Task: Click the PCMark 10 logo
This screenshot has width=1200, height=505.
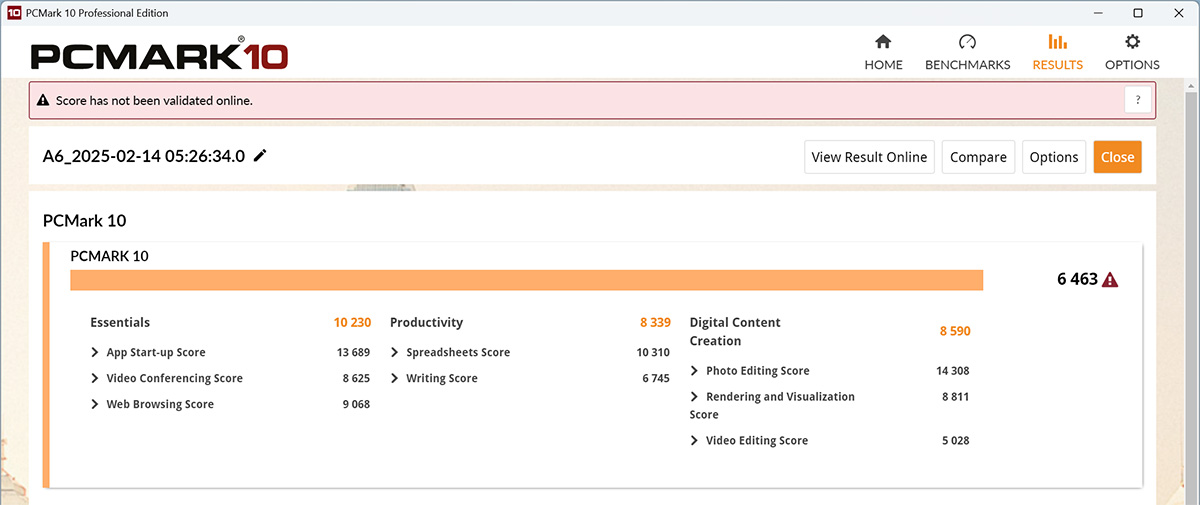Action: [x=160, y=55]
